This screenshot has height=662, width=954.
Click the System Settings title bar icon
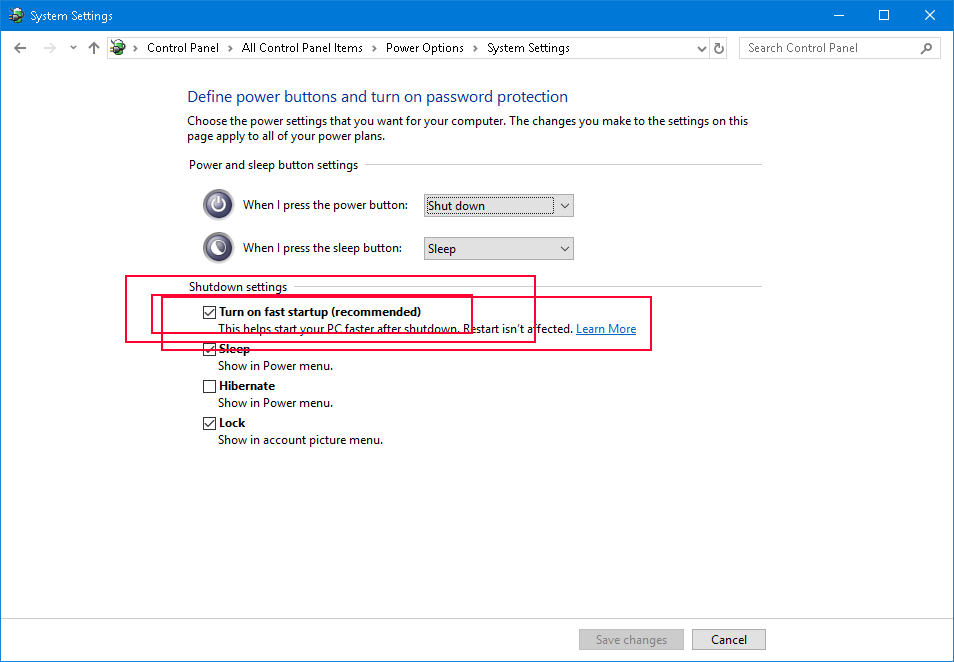click(x=16, y=15)
